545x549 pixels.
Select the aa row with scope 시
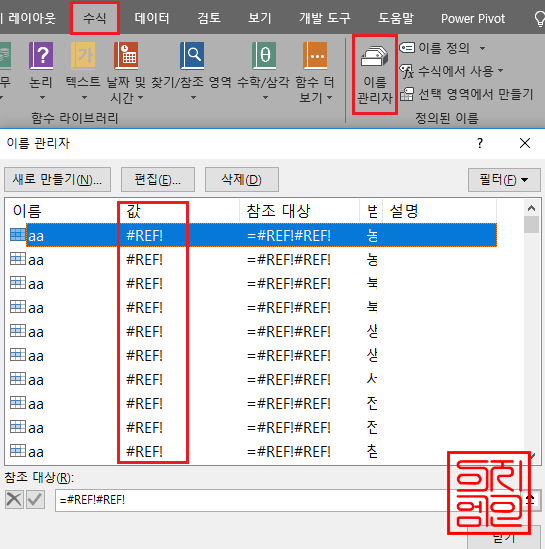(x=253, y=380)
